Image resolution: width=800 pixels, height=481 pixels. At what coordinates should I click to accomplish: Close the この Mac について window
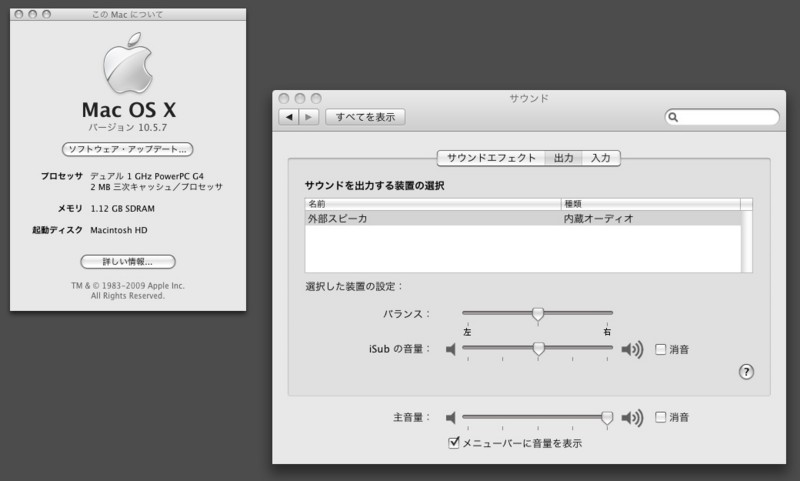point(19,14)
